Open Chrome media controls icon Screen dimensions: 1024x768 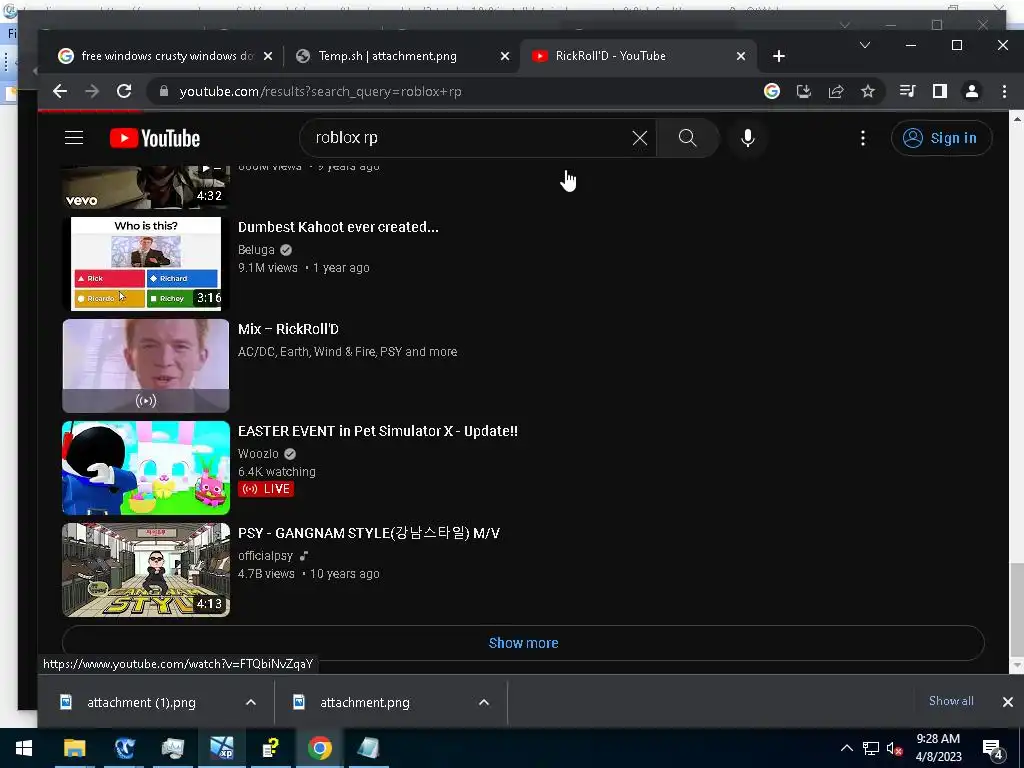coord(908,91)
